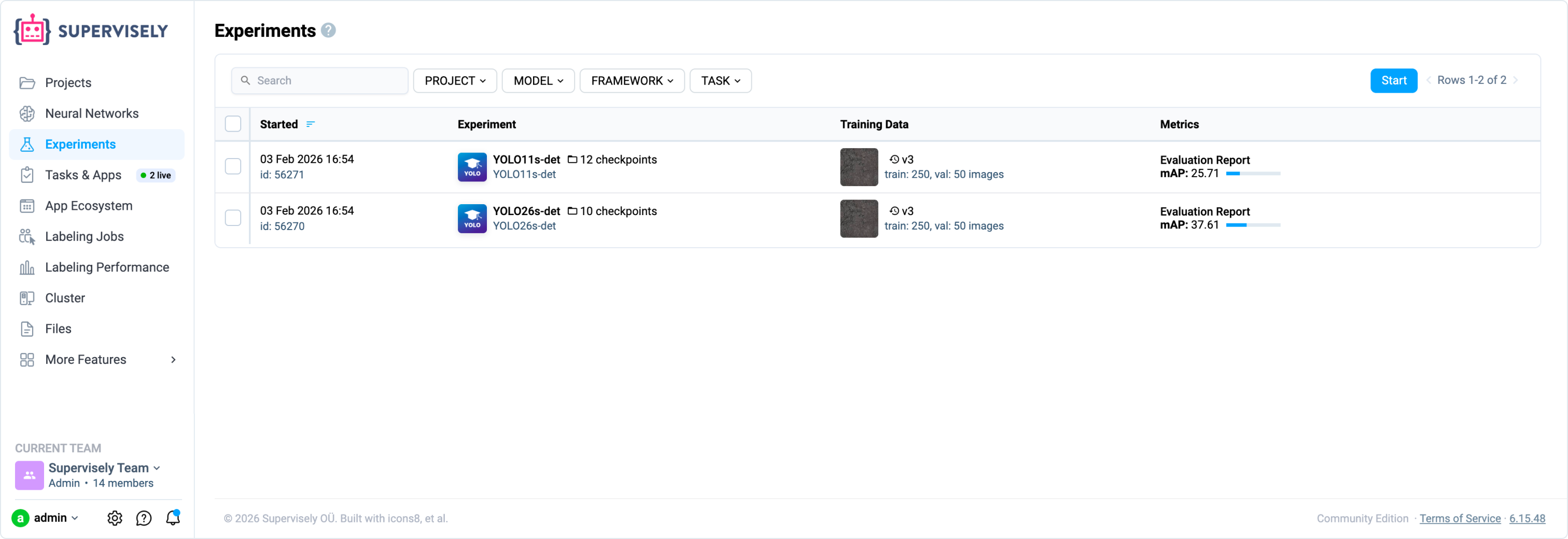Open the notifications bell
Image resolution: width=1568 pixels, height=539 pixels.
[x=173, y=518]
